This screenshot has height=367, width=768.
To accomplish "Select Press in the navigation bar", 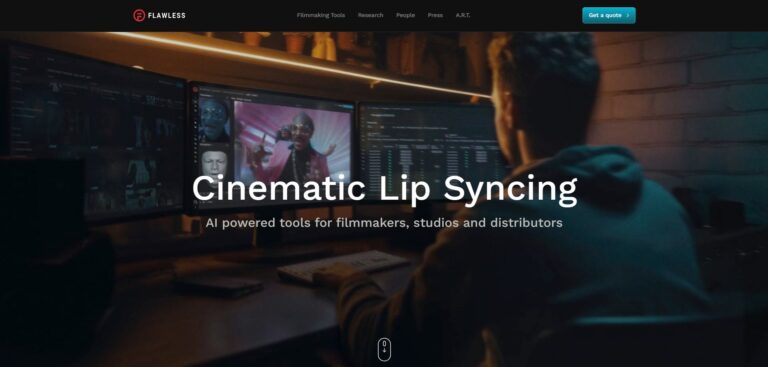I will tap(435, 15).
